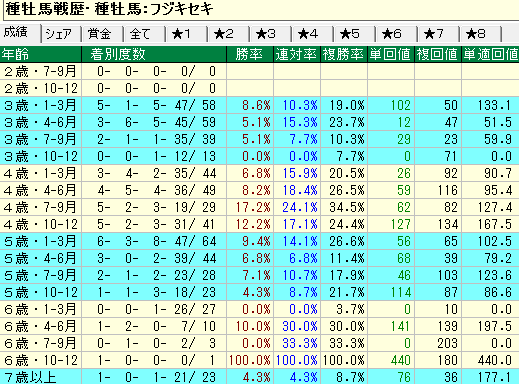The width and height of the screenshot is (519, 384).
Task: Select the 4歳・7-9月 row label
Action: [41, 207]
